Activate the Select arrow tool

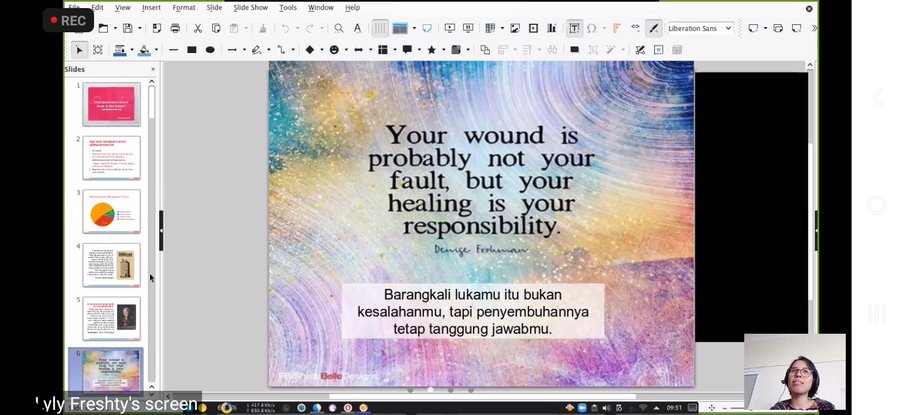[x=79, y=50]
